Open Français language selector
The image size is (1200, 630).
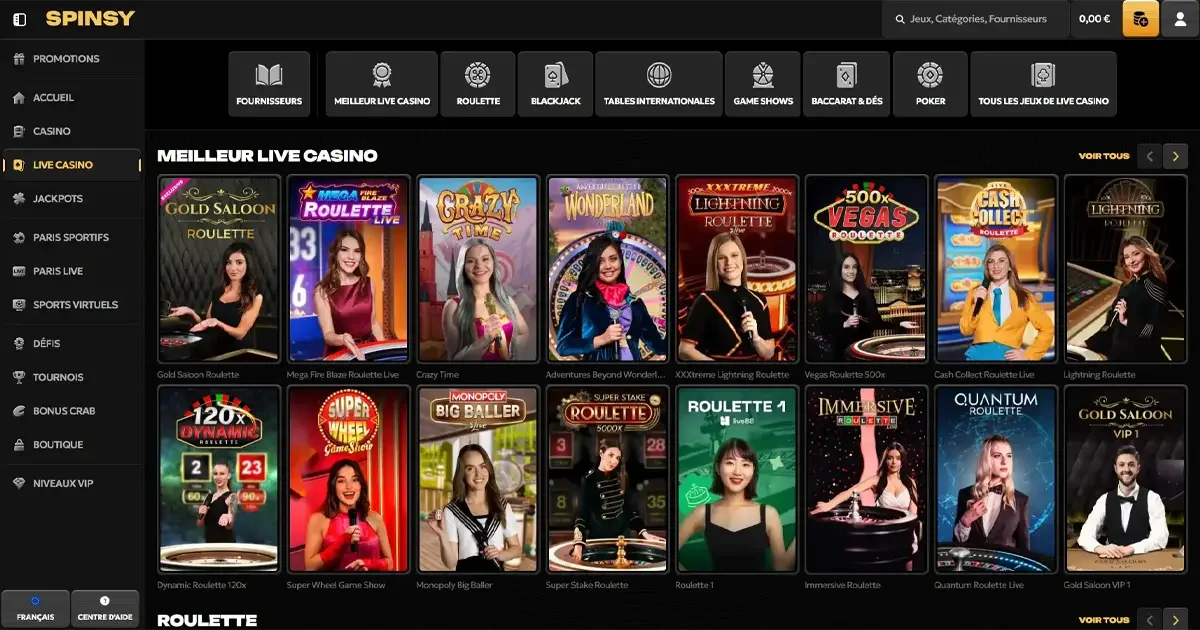pos(36,607)
